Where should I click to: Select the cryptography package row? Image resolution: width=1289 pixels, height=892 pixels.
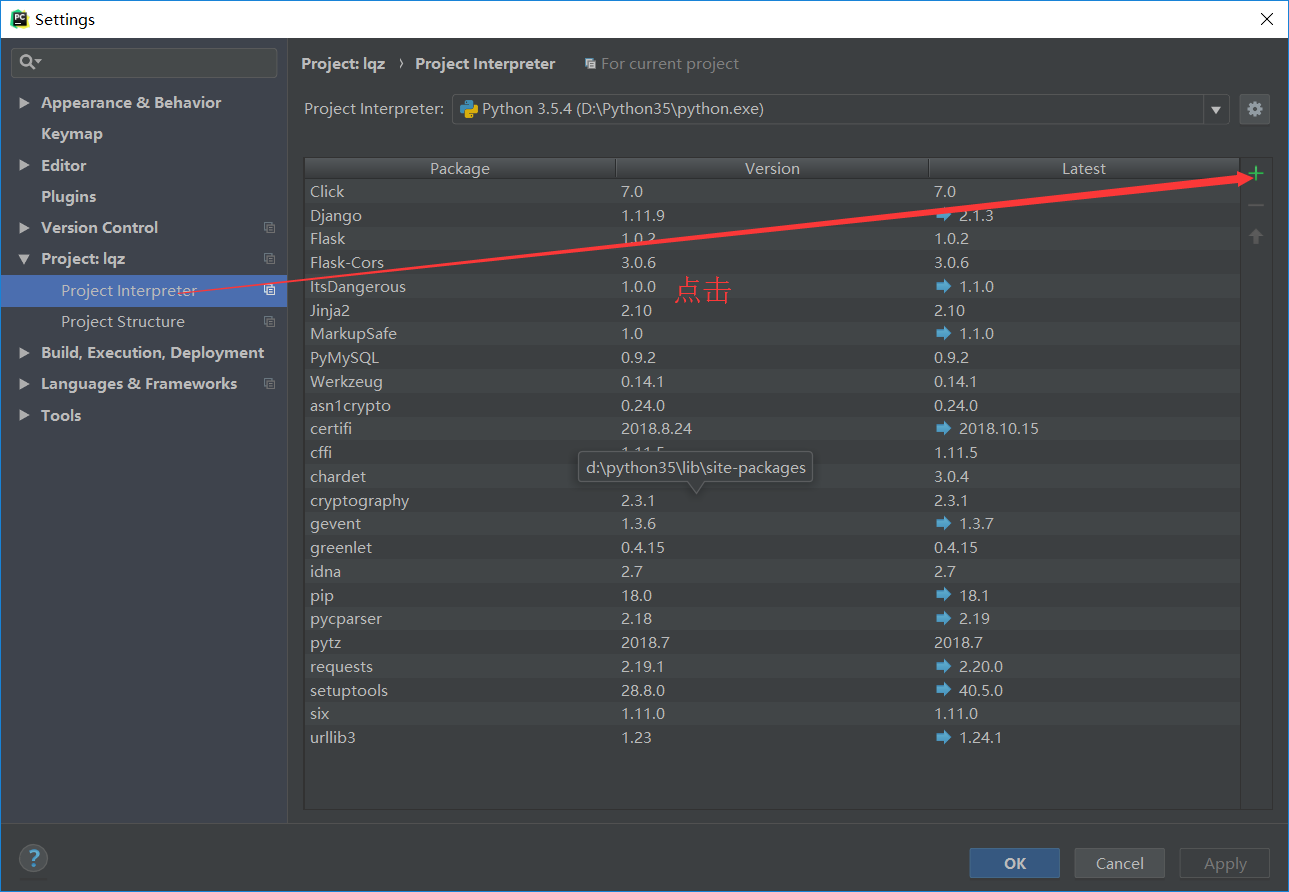pyautogui.click(x=772, y=500)
